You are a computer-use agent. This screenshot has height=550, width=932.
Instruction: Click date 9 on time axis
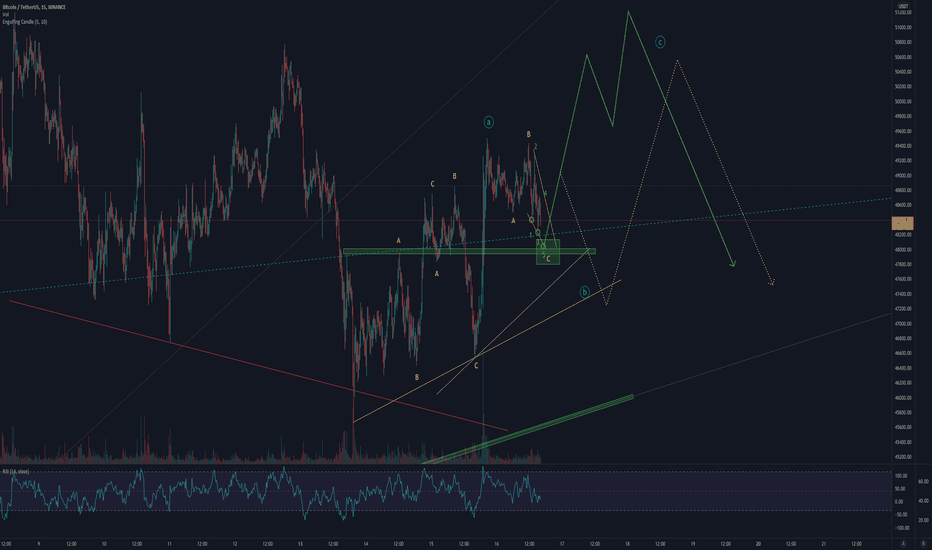(x=39, y=543)
